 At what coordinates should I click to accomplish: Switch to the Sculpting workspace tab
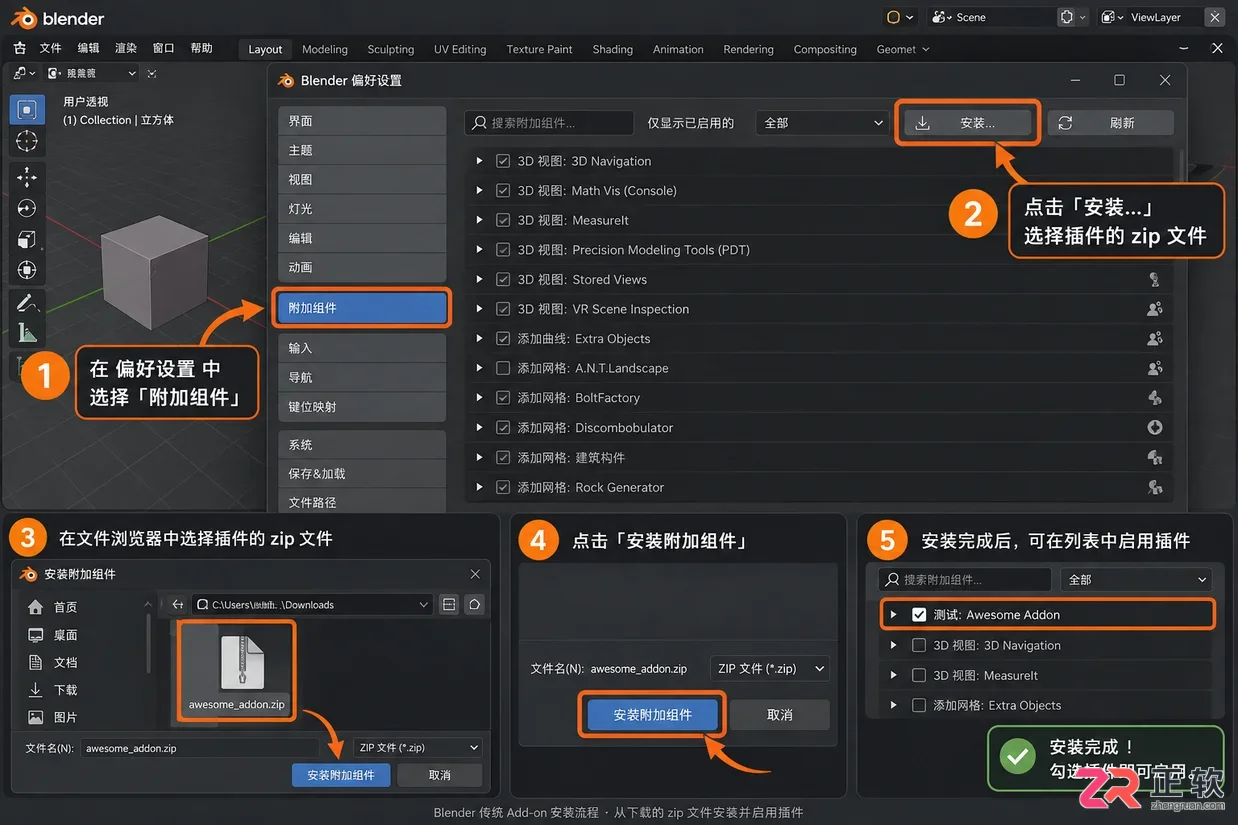tap(391, 49)
